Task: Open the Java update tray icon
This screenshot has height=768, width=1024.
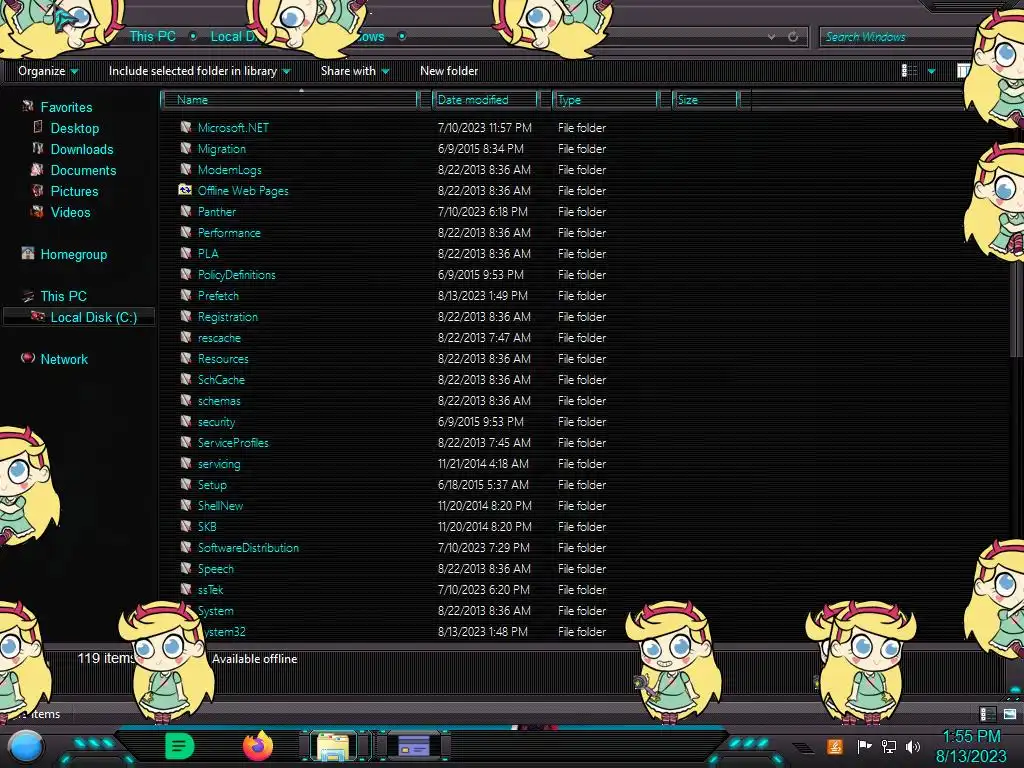Action: click(835, 746)
